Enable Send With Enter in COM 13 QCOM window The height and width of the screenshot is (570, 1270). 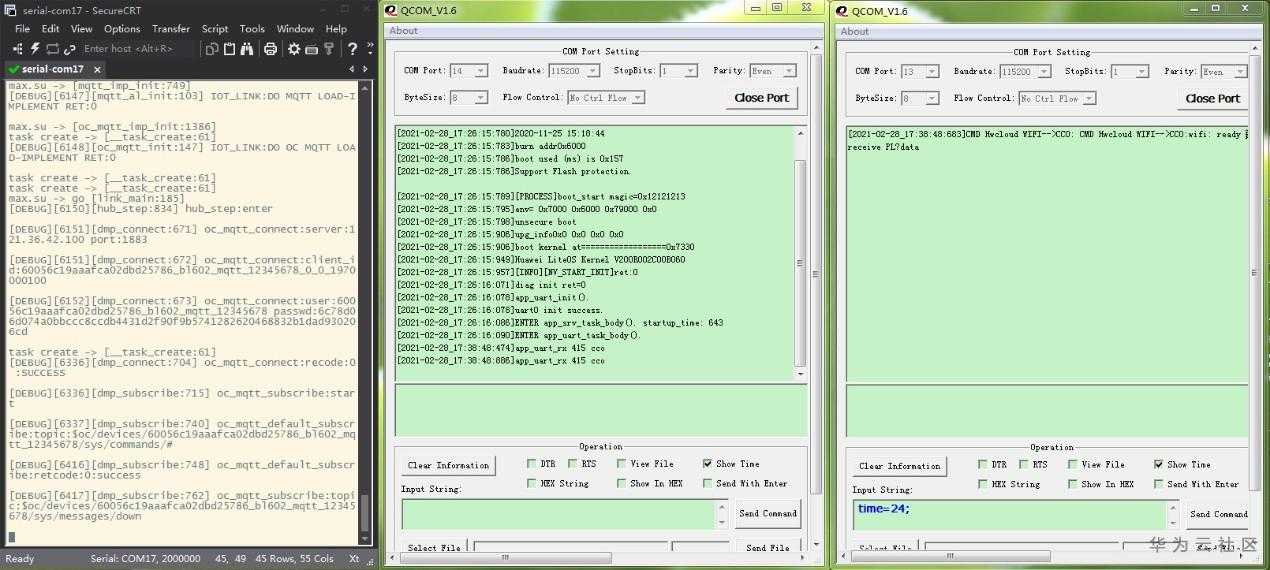click(1158, 484)
